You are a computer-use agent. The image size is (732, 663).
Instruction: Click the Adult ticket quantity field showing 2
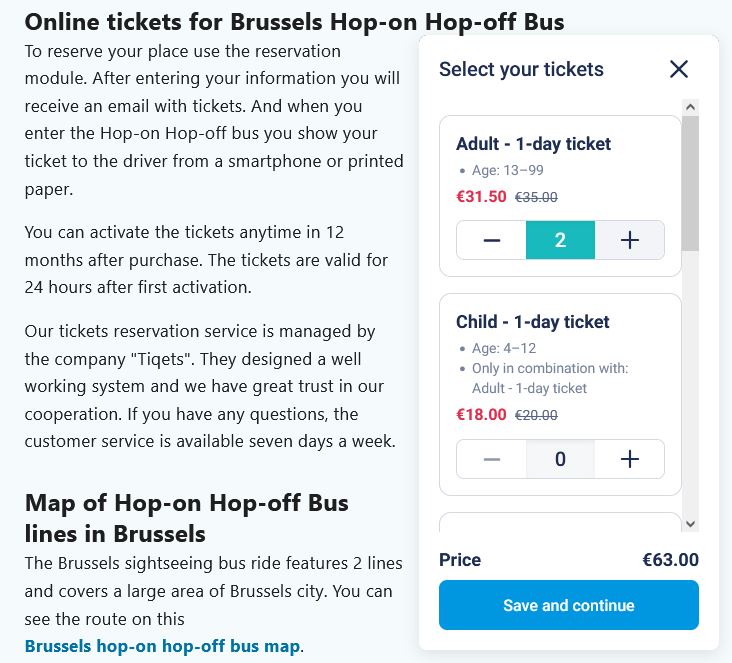[560, 240]
